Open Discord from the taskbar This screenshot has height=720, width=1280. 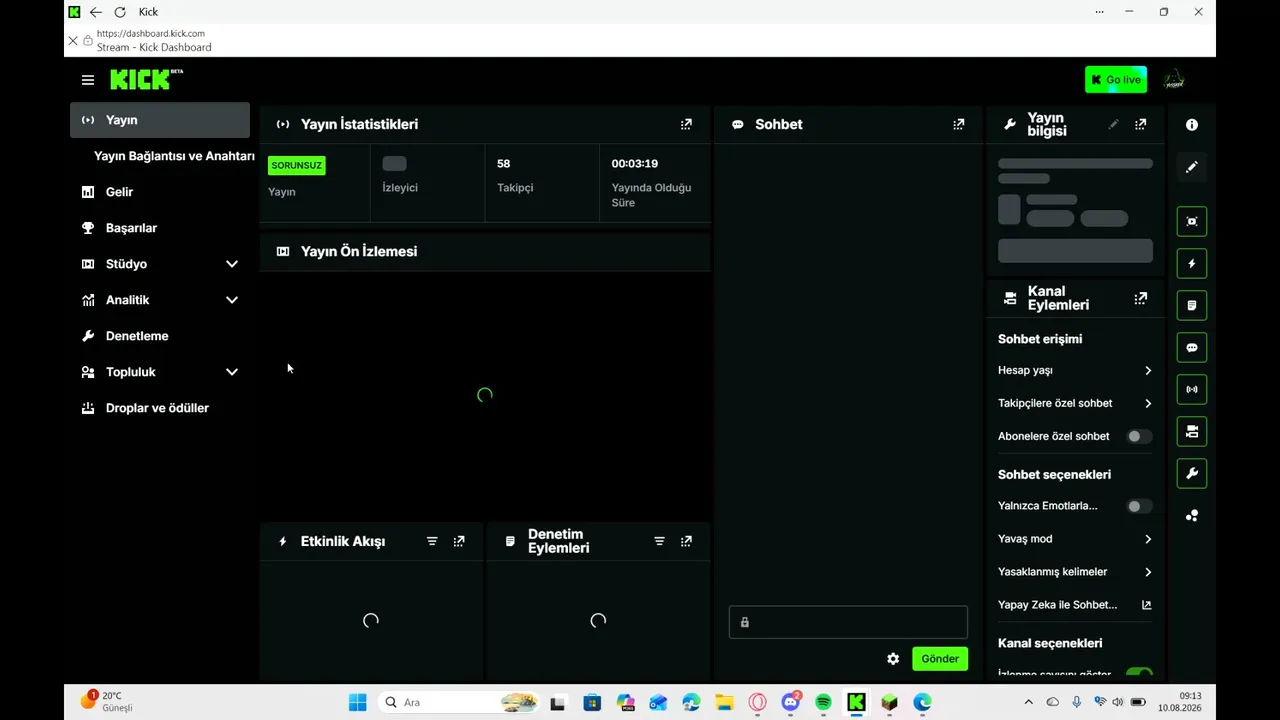point(790,703)
